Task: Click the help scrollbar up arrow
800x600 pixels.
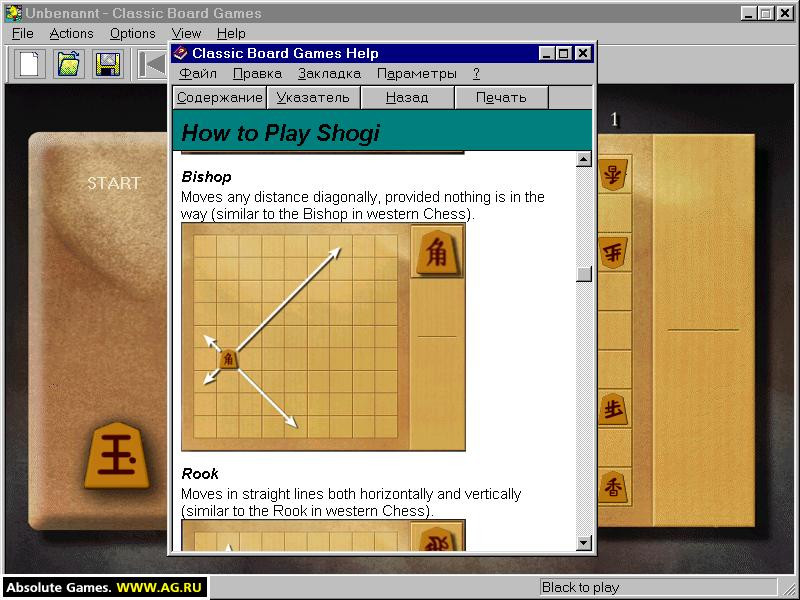Action: pos(584,159)
